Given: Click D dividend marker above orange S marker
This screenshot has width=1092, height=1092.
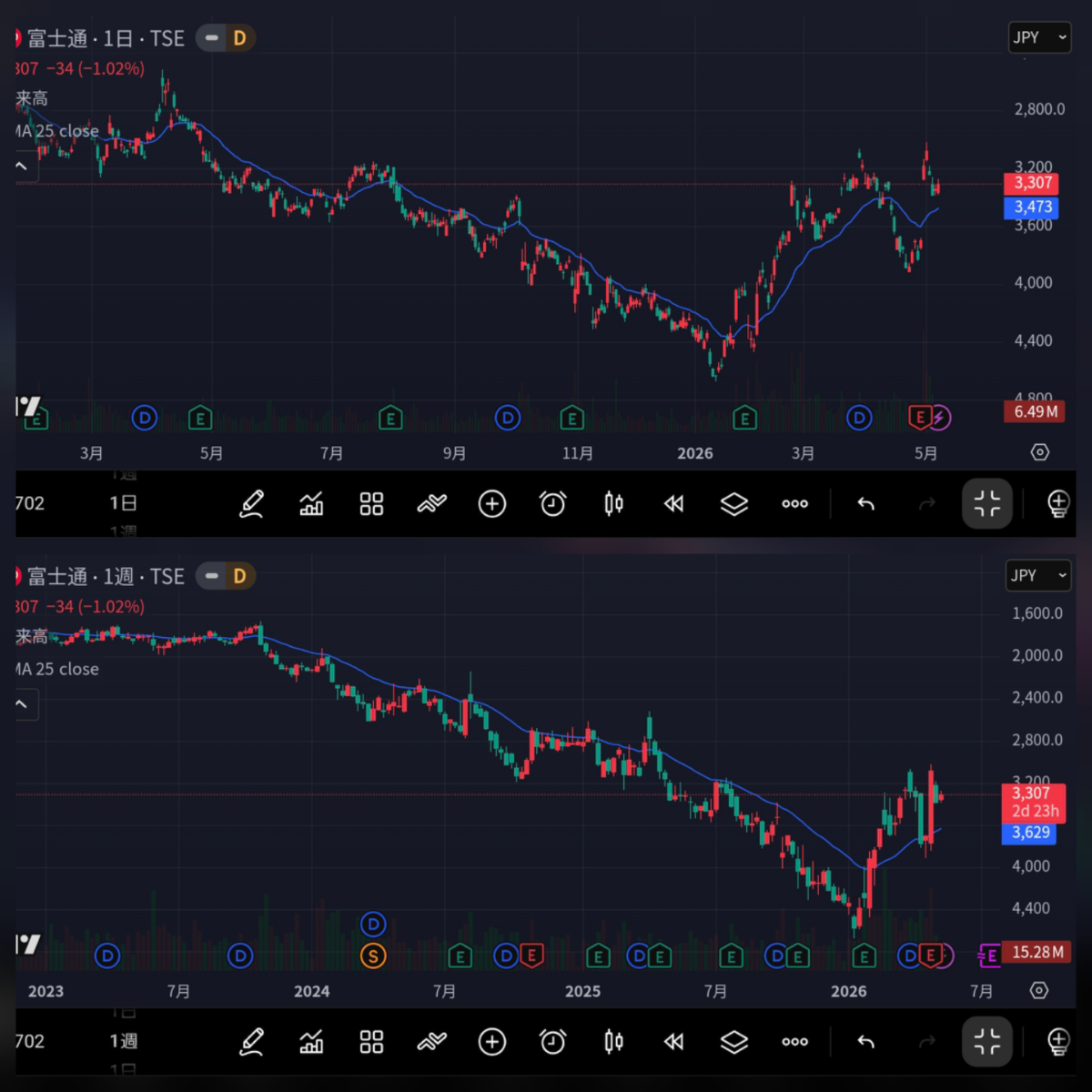Looking at the screenshot, I should (x=373, y=925).
